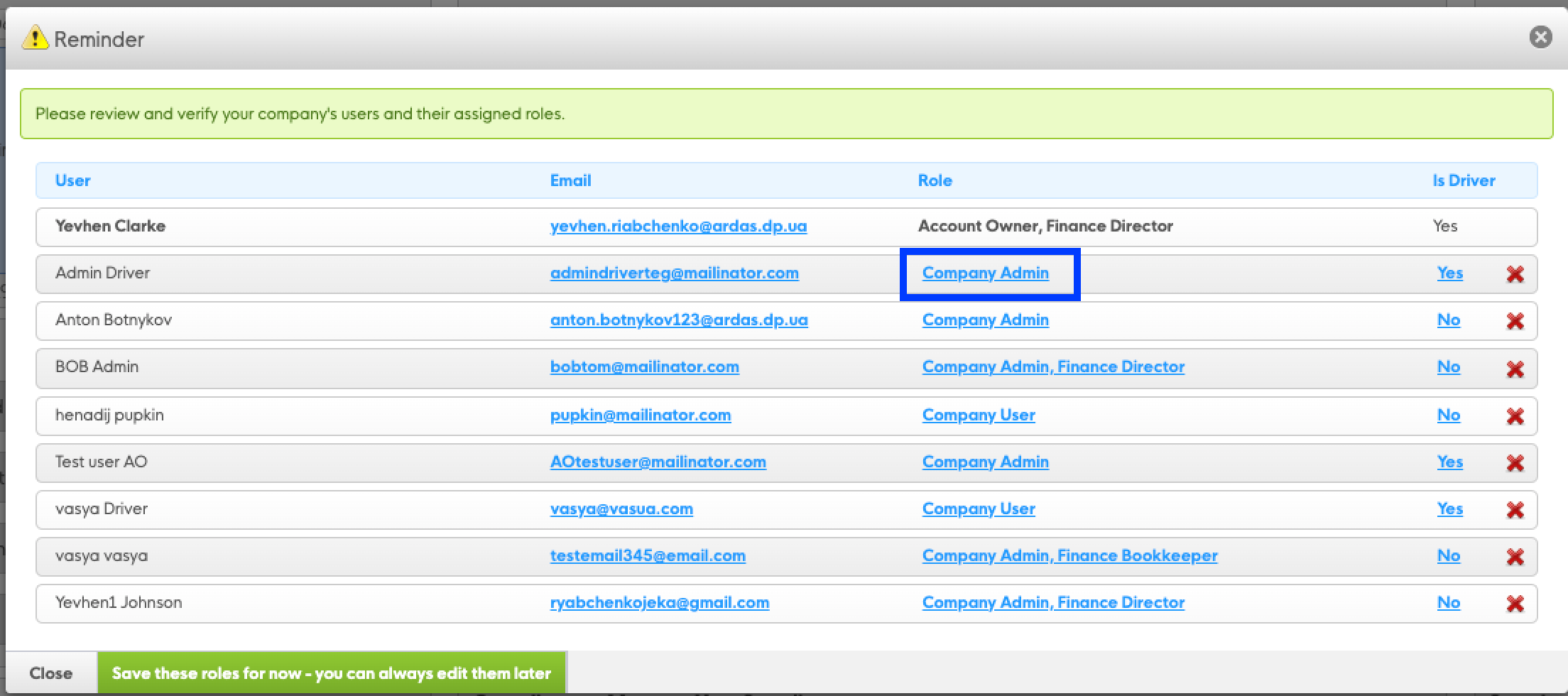
Task: Edit henadij pupkin's Company User role
Action: 978,415
